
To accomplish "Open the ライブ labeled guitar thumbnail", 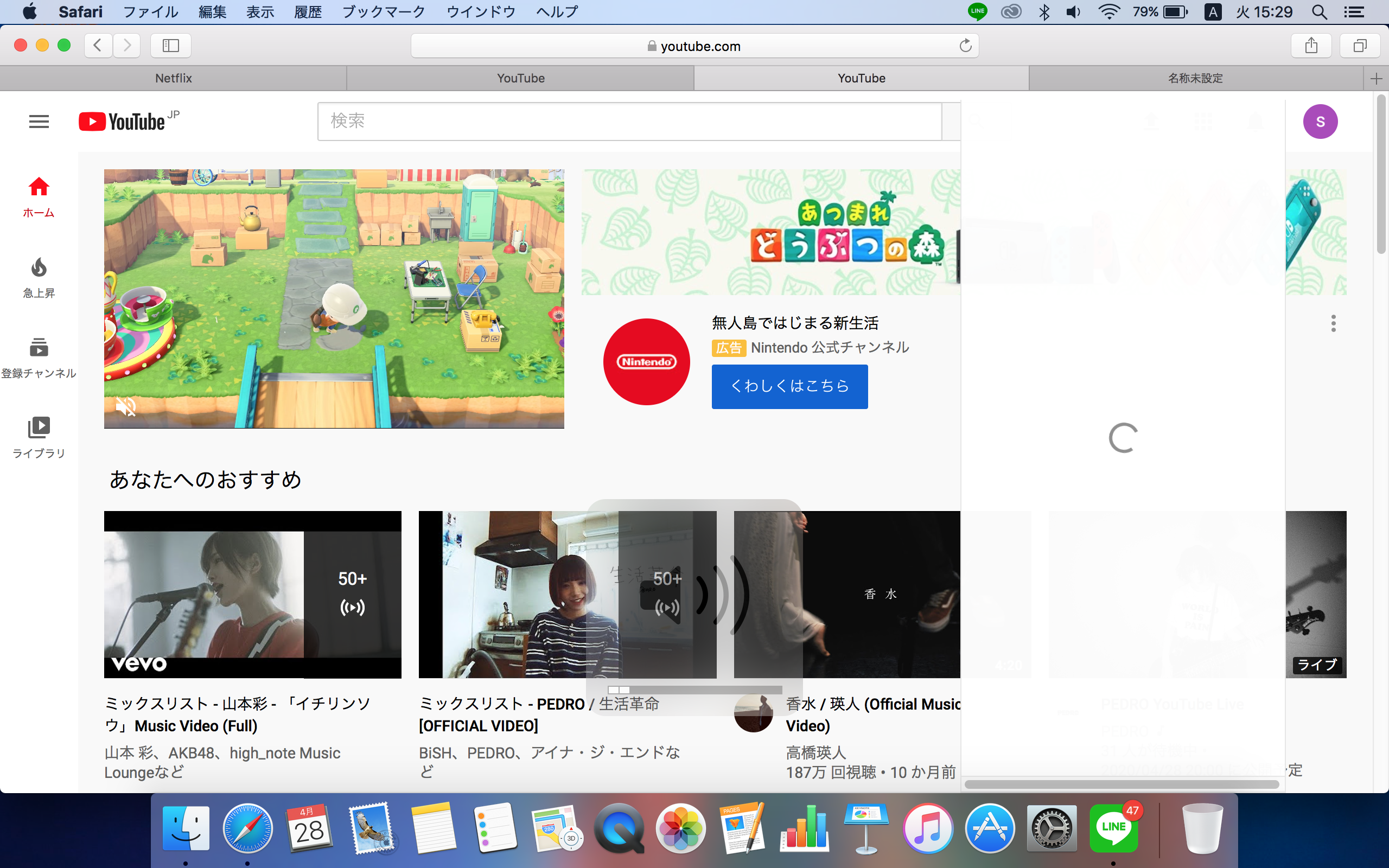I will click(x=1316, y=594).
